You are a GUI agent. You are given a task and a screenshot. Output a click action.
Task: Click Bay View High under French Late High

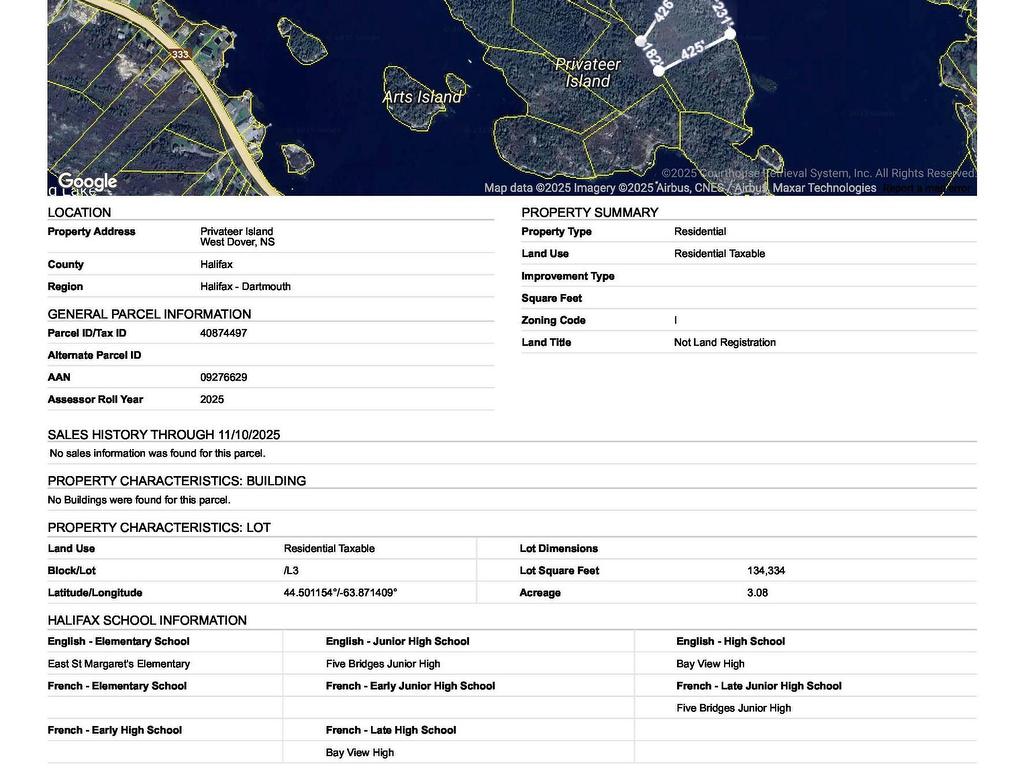pos(360,753)
